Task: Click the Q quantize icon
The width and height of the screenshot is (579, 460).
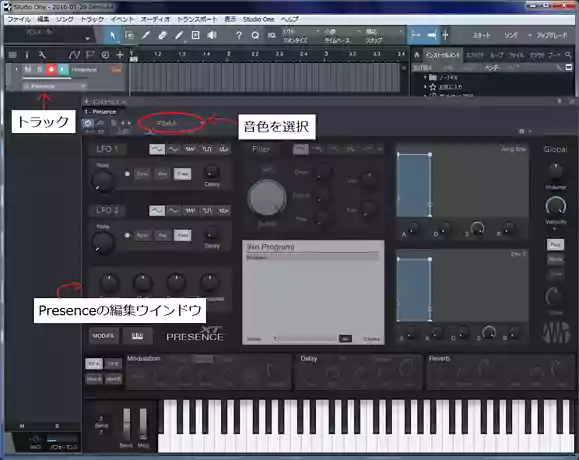Action: pyautogui.click(x=255, y=35)
